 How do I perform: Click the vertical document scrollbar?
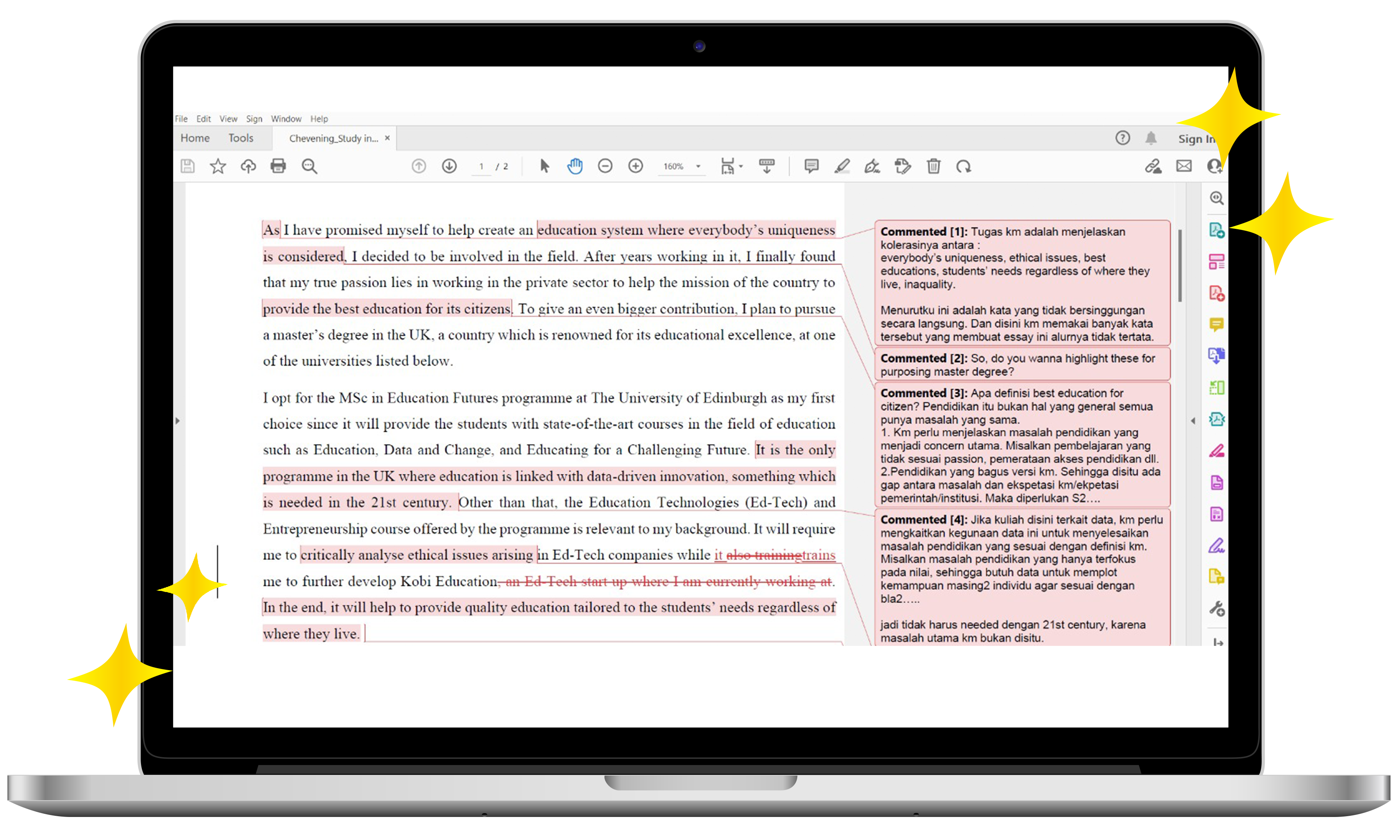(x=1180, y=266)
